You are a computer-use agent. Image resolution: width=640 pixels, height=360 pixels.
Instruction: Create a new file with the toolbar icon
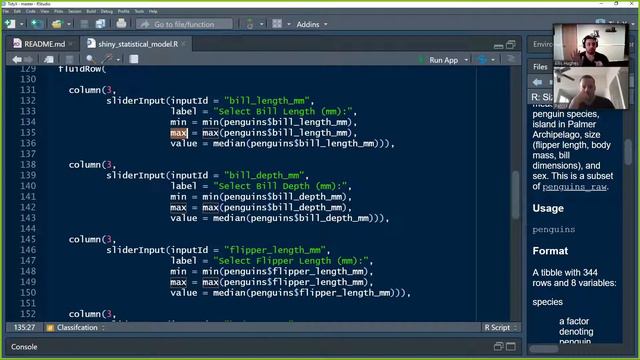point(10,24)
